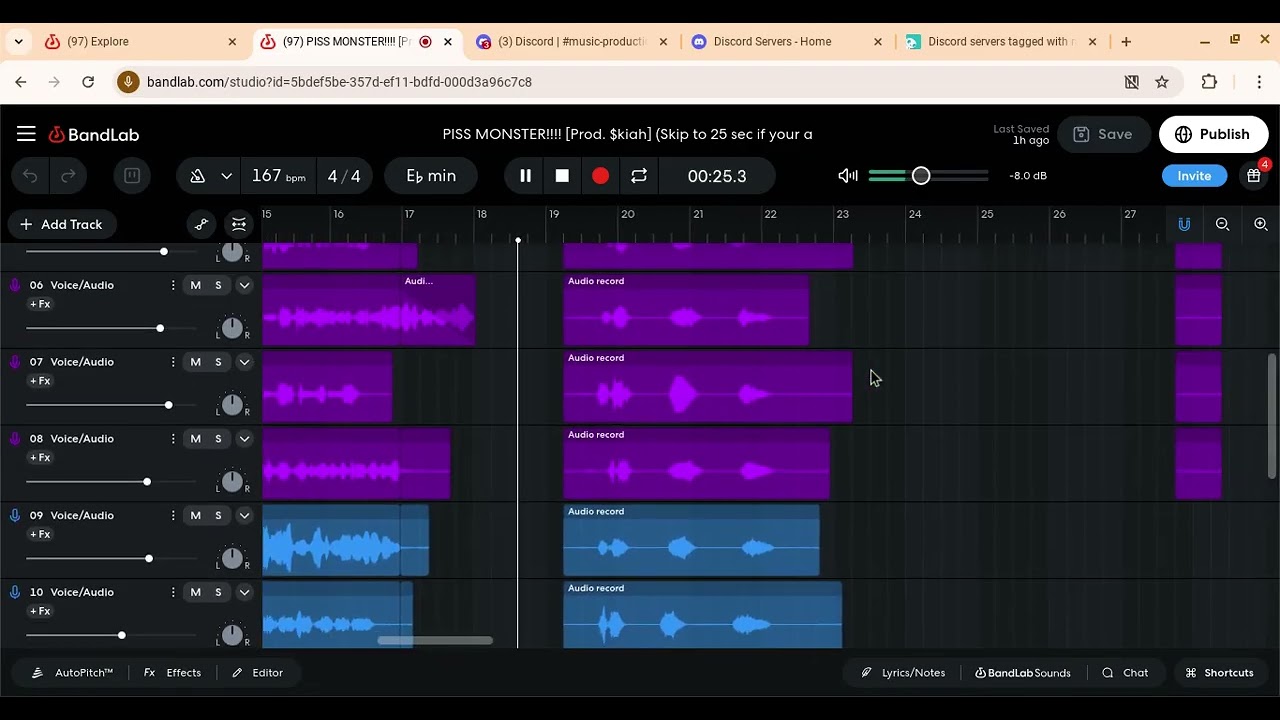The width and height of the screenshot is (1280, 720).
Task: Toggle the metronome icon
Action: 197,176
